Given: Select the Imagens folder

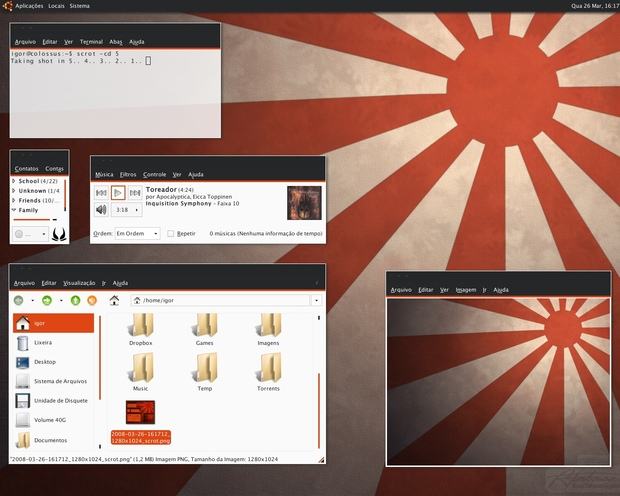Looking at the screenshot, I should coord(268,329).
